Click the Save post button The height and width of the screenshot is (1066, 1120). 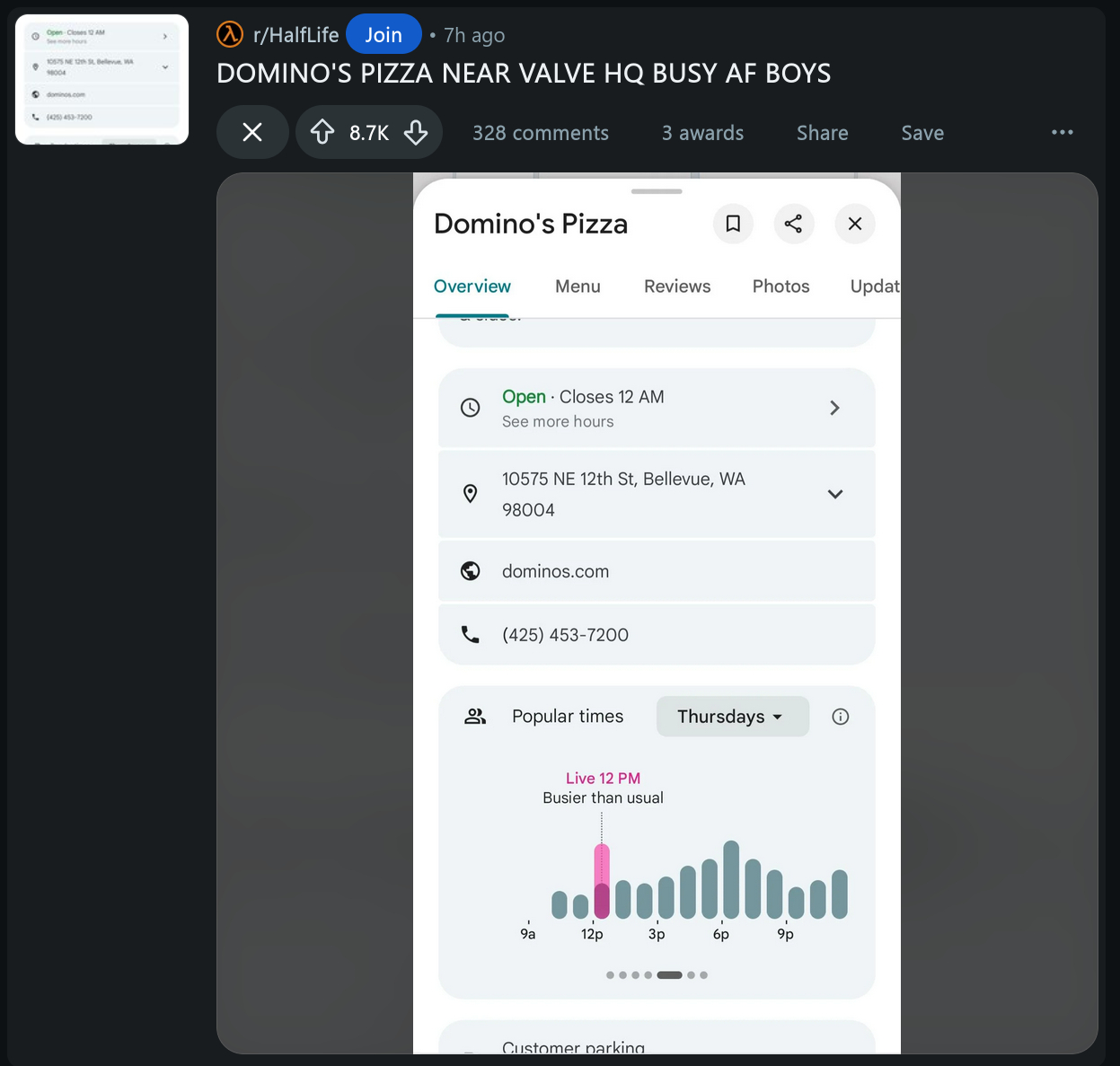tap(922, 133)
